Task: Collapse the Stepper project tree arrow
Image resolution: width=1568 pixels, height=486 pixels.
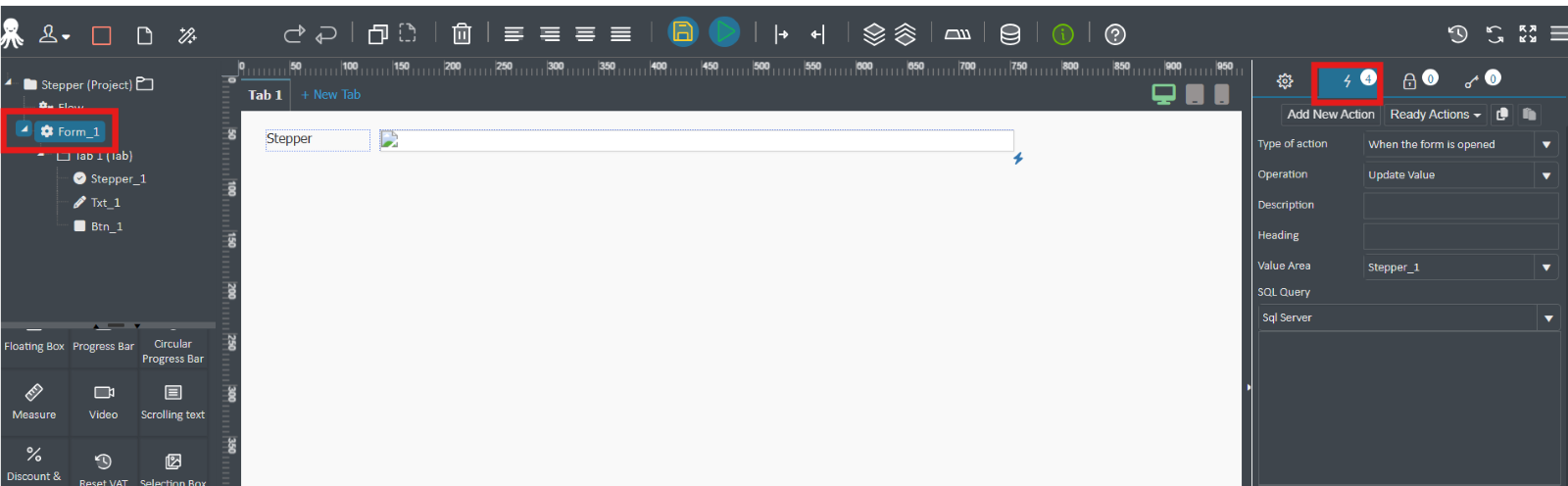Action: [x=9, y=83]
